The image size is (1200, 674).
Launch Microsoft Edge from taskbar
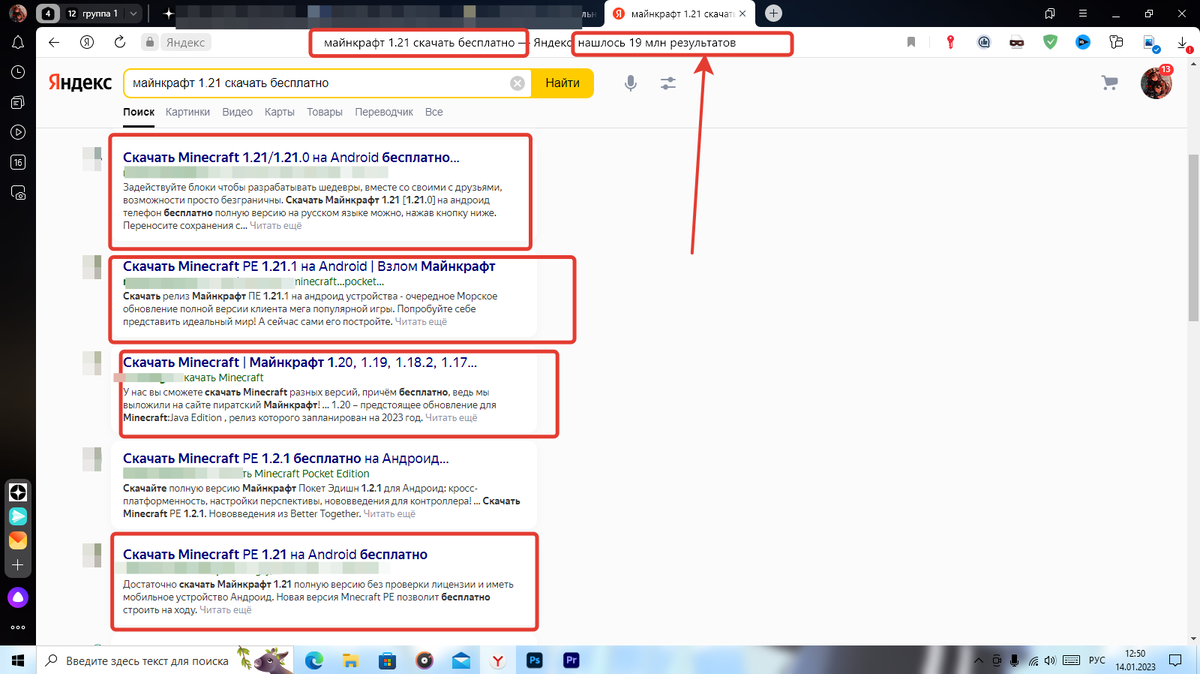(313, 660)
